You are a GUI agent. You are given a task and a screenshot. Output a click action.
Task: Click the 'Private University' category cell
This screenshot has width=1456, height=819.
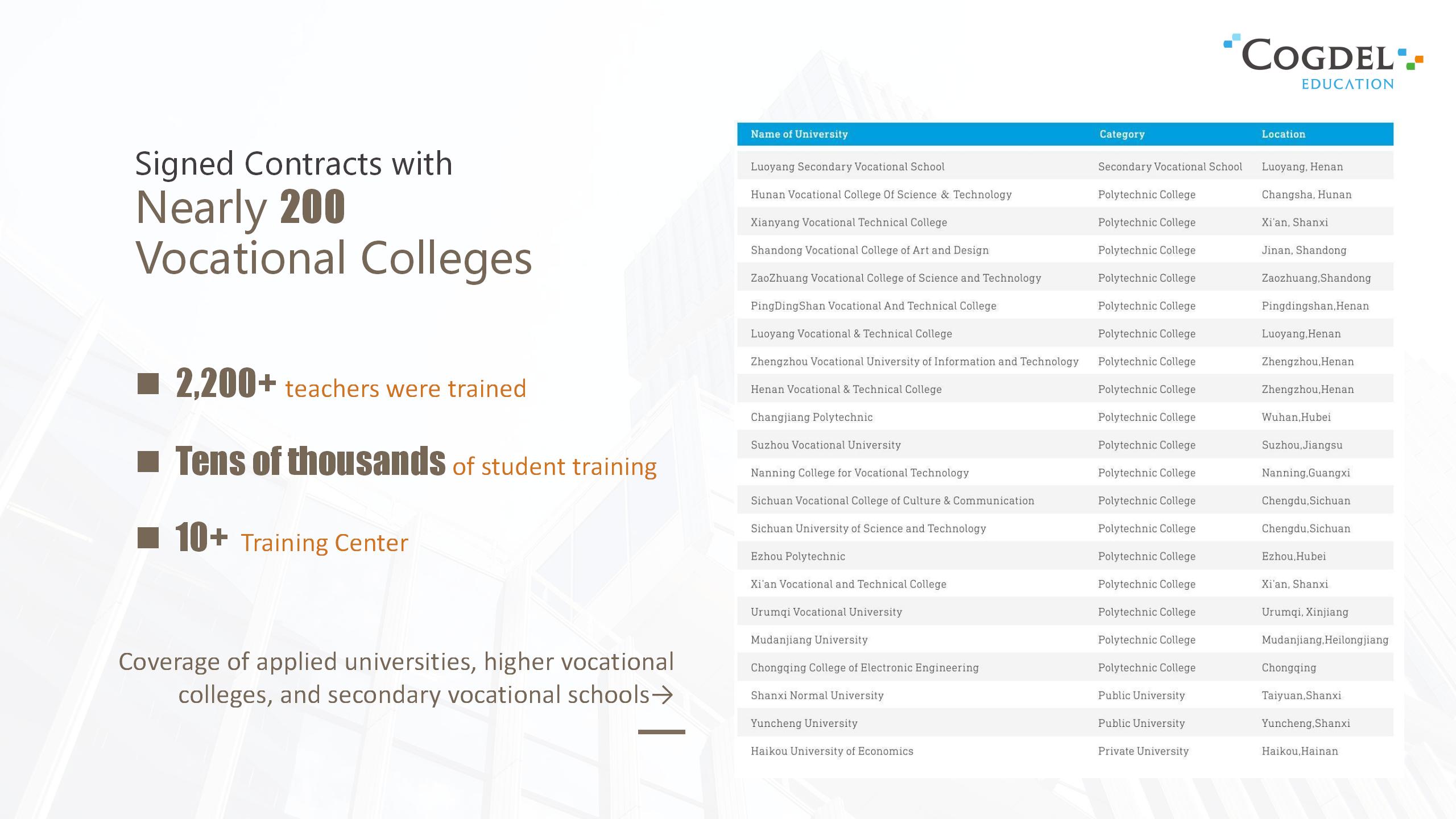click(x=1143, y=751)
